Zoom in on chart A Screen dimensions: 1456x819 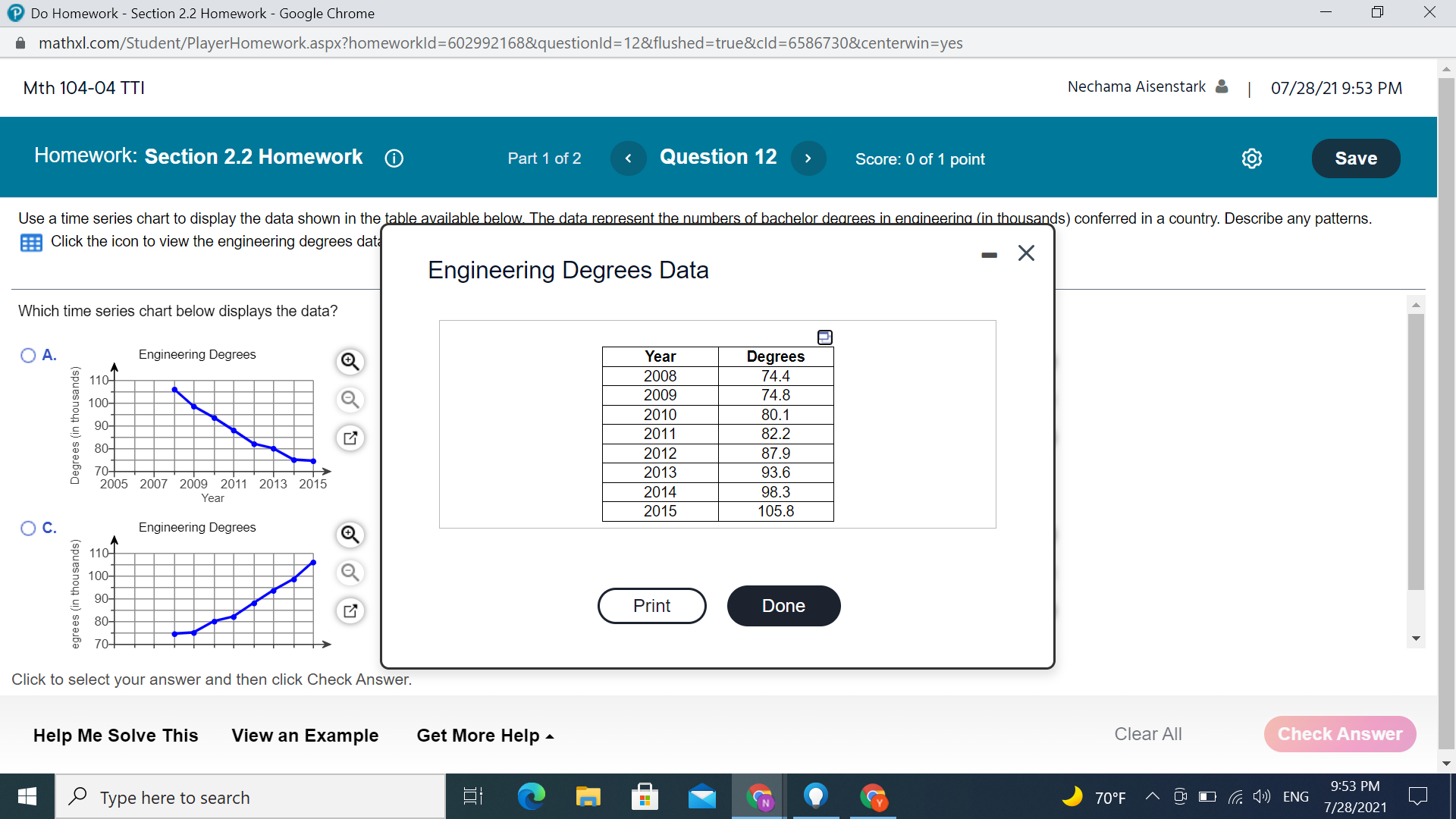click(x=350, y=362)
